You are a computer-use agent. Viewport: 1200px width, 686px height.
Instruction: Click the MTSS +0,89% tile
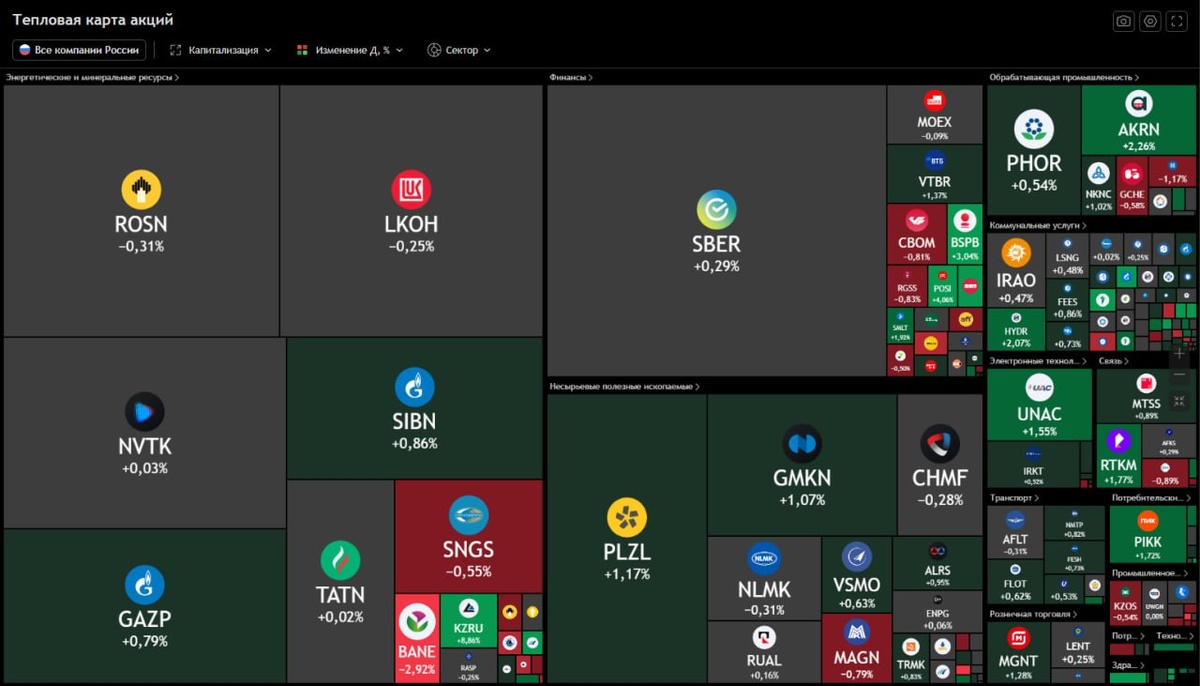click(x=1146, y=396)
